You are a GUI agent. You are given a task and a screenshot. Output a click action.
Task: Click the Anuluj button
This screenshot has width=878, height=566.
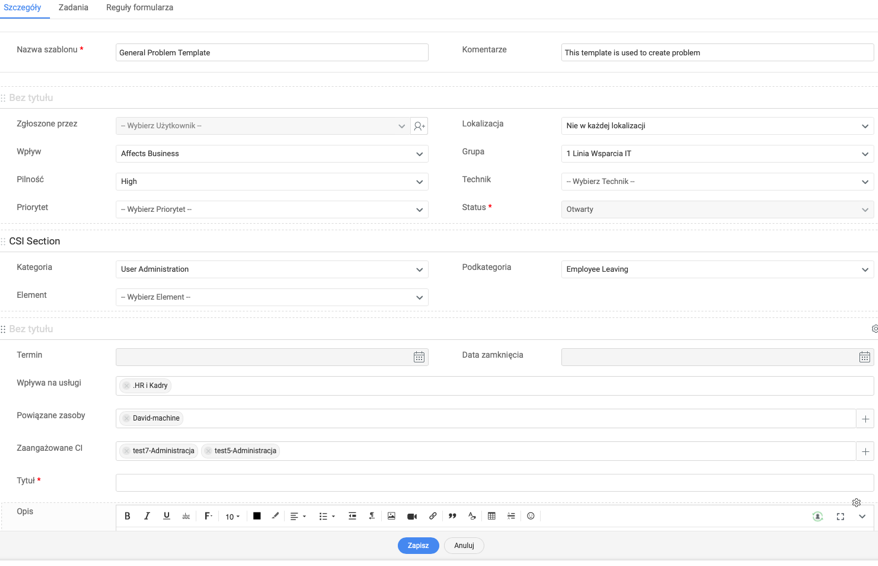(464, 545)
